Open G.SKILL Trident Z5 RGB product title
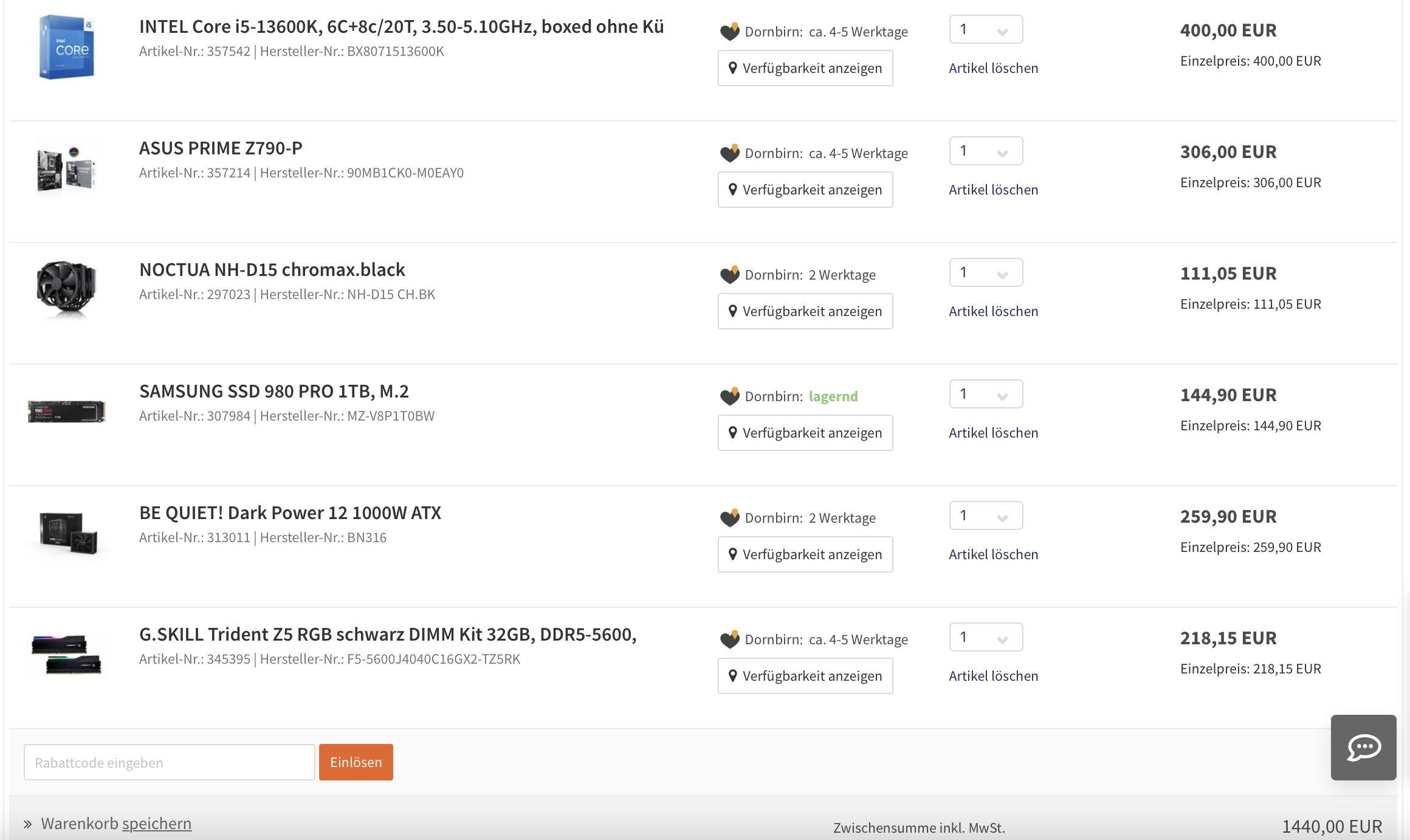 (x=388, y=635)
